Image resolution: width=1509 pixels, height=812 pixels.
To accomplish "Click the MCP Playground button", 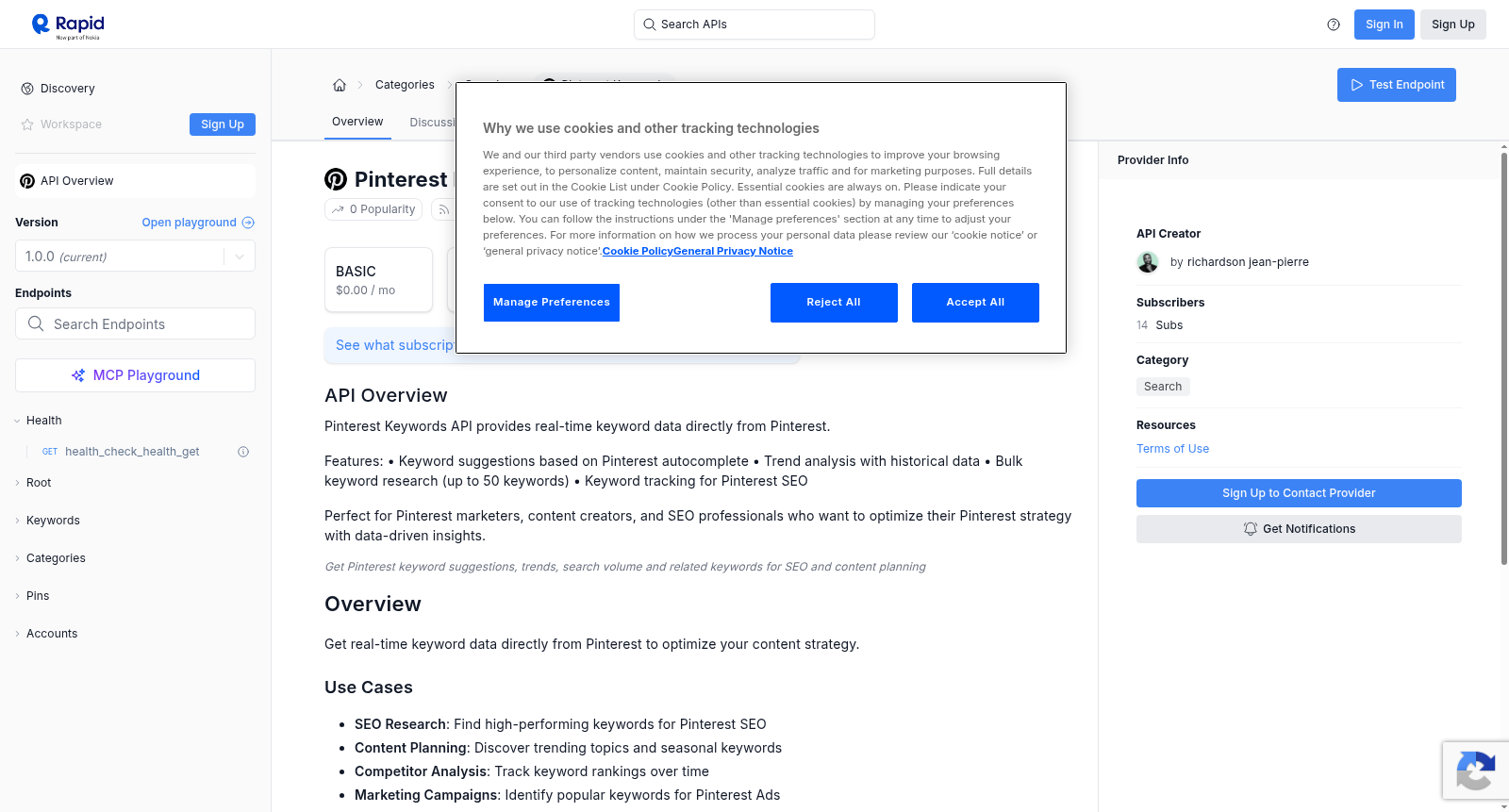I will click(135, 375).
